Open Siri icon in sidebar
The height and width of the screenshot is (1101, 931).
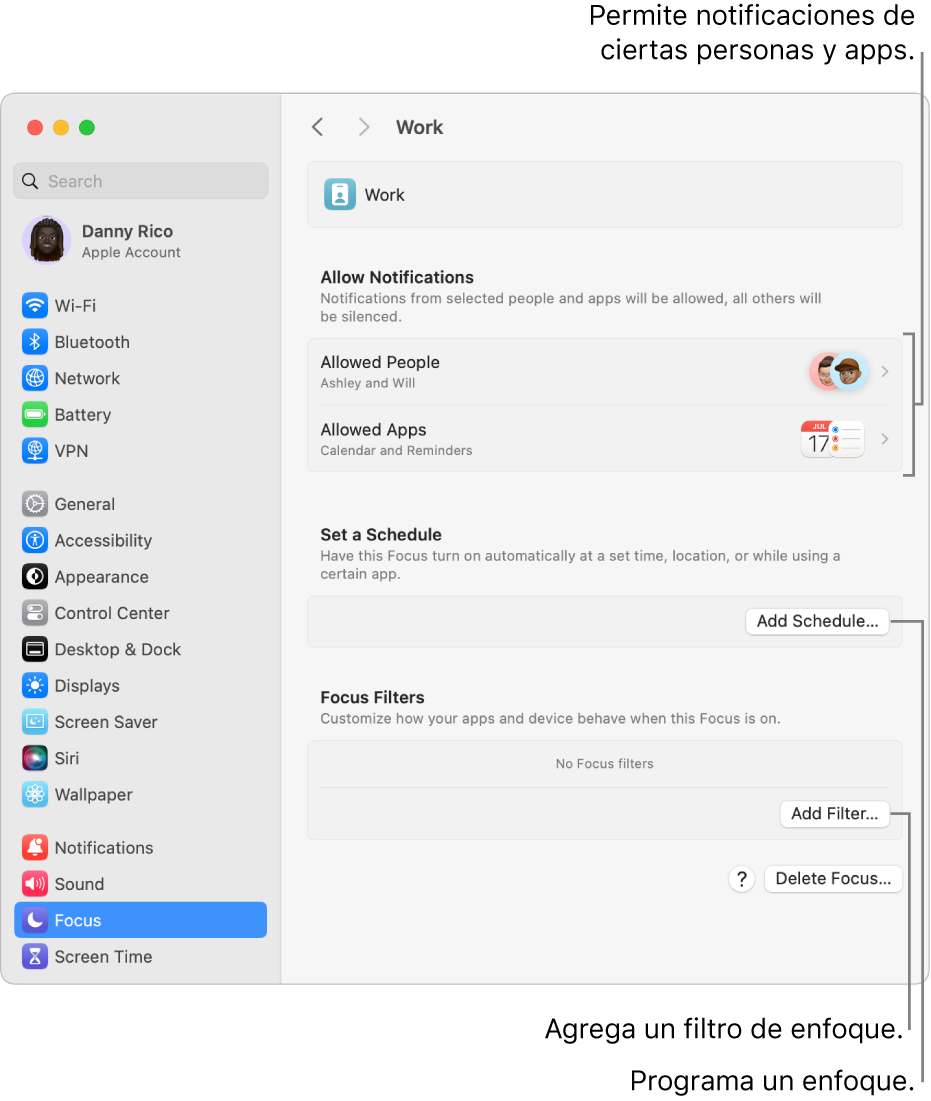(x=34, y=758)
